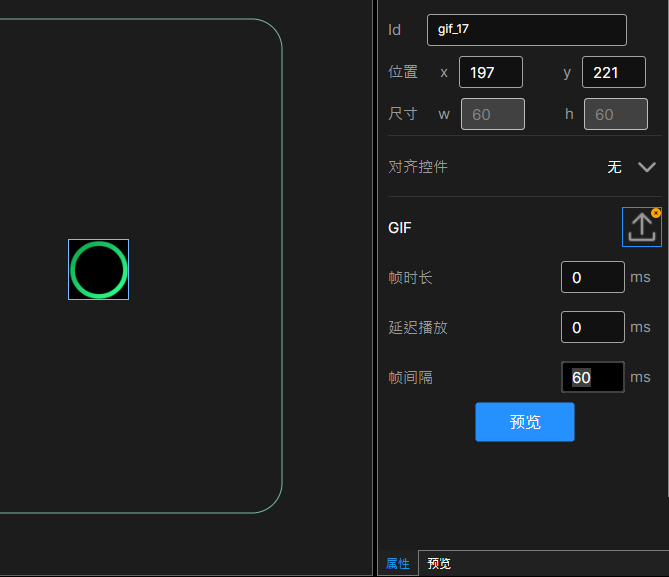Edit the position y field 221
The image size is (669, 577).
(x=614, y=72)
